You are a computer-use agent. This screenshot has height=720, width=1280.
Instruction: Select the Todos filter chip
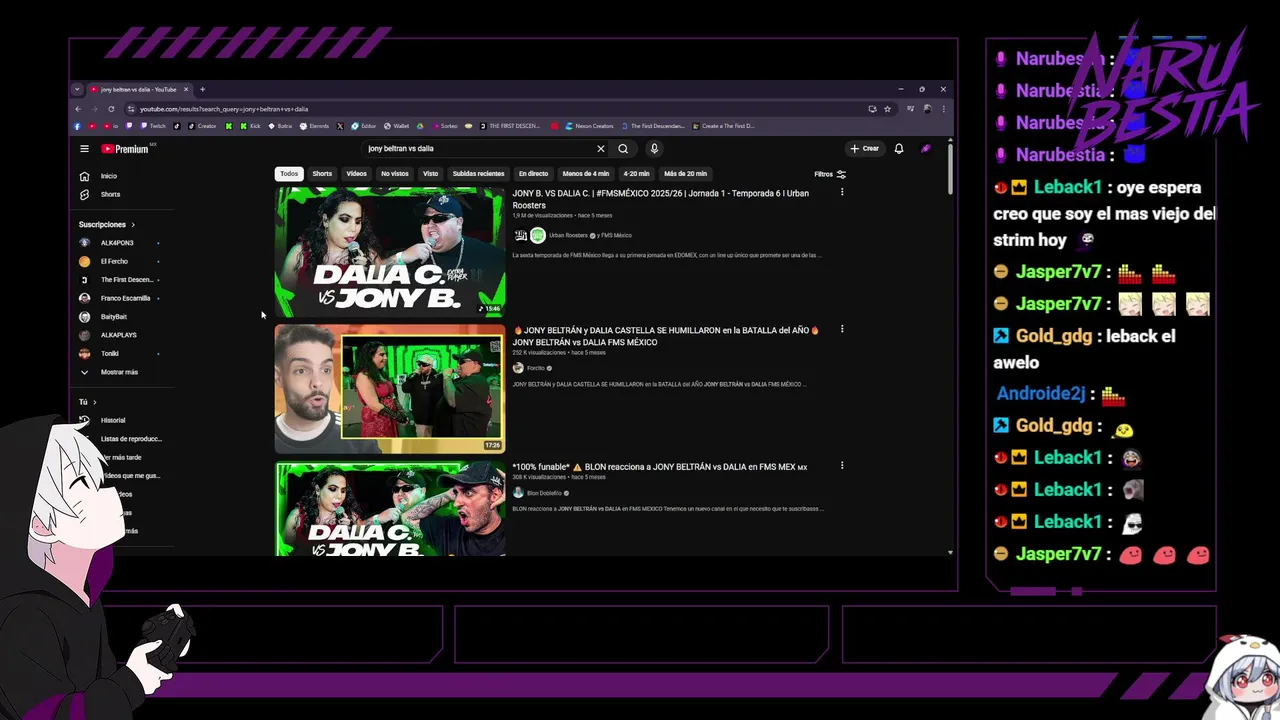click(x=289, y=174)
